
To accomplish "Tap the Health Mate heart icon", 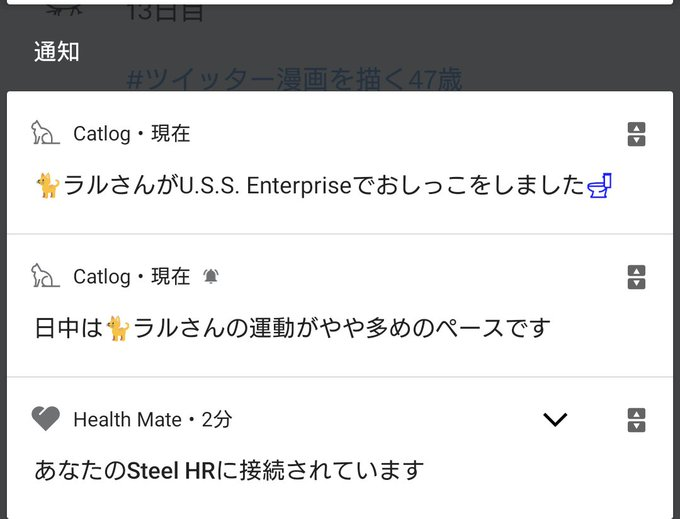I will 46,419.
